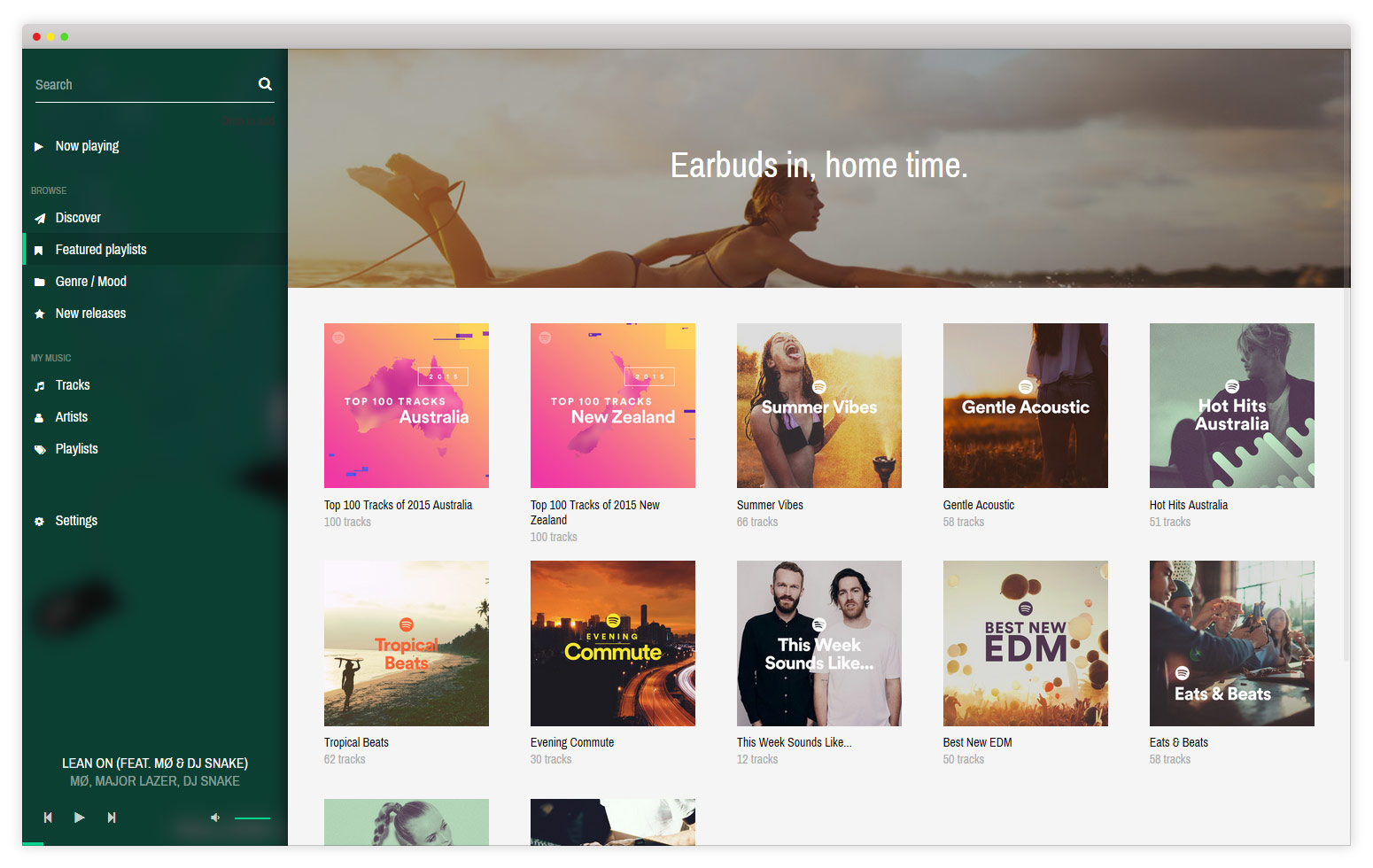The image size is (1373, 868).
Task: Click 'Top 100 Tracks of 2015 New Zealand' title
Action: coord(595,513)
